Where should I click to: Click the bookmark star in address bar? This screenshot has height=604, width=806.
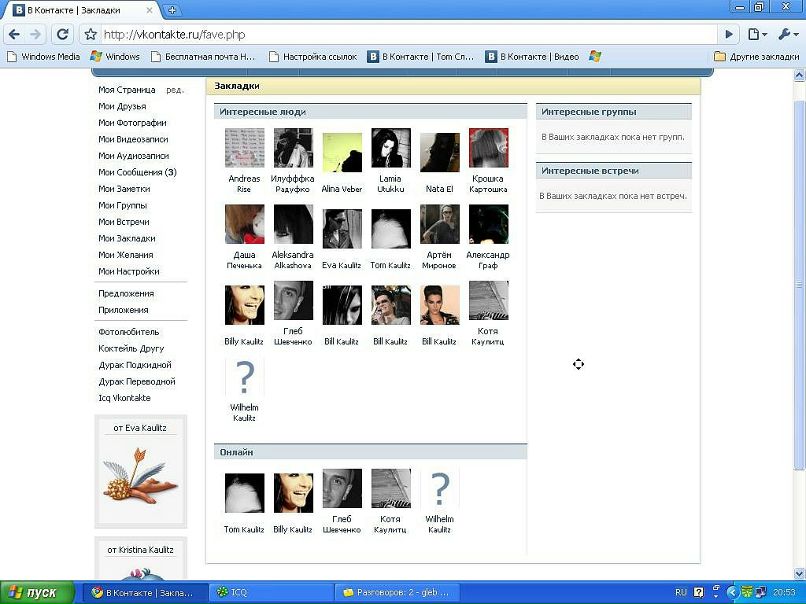point(90,34)
